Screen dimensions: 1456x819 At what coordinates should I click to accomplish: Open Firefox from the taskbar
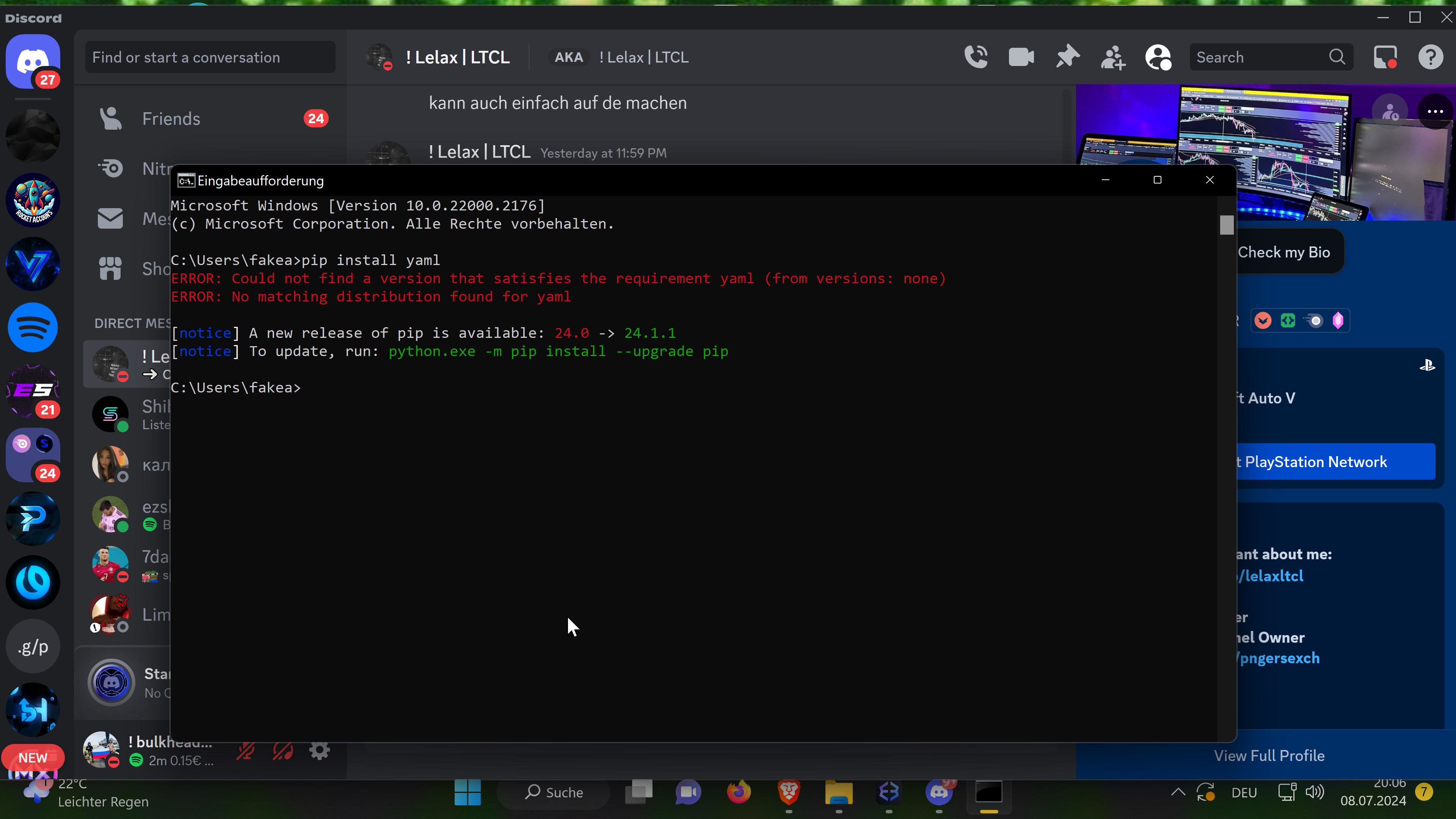coord(738,792)
